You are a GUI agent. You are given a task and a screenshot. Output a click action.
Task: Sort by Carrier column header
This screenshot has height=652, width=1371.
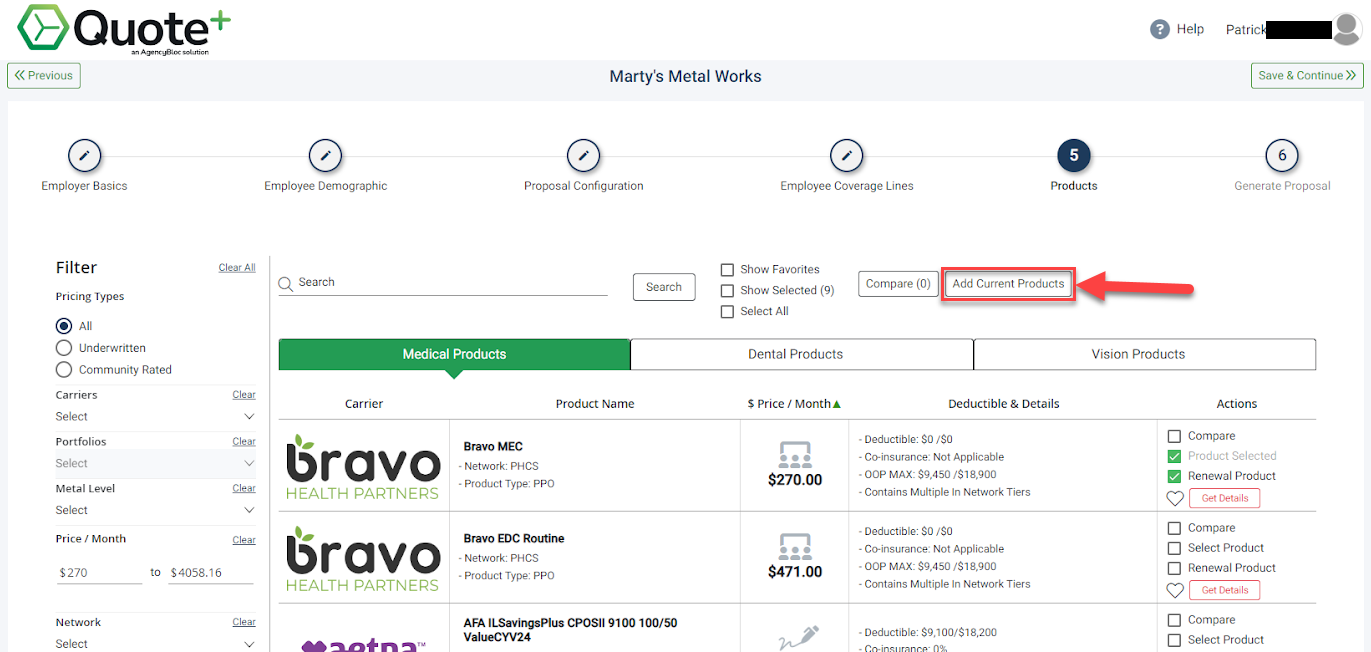pyautogui.click(x=364, y=404)
